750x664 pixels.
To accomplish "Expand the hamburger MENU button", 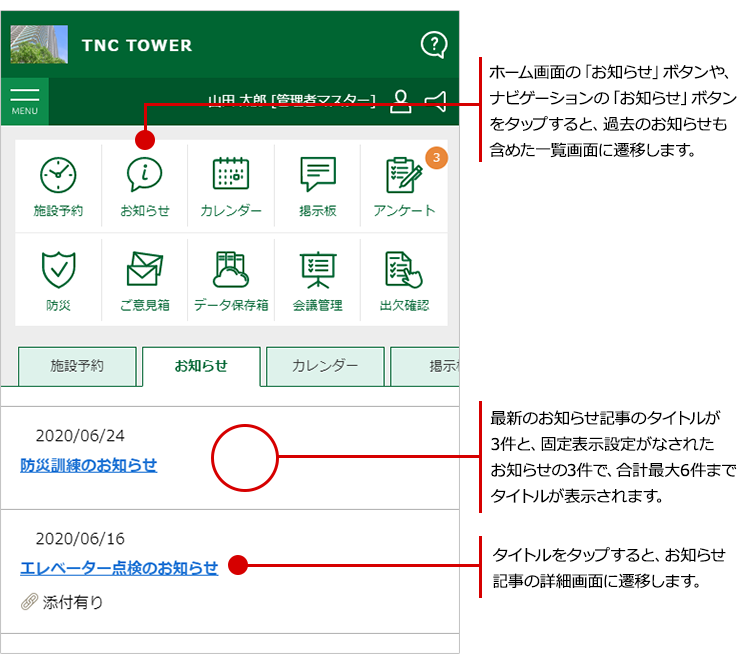I will pos(24,101).
